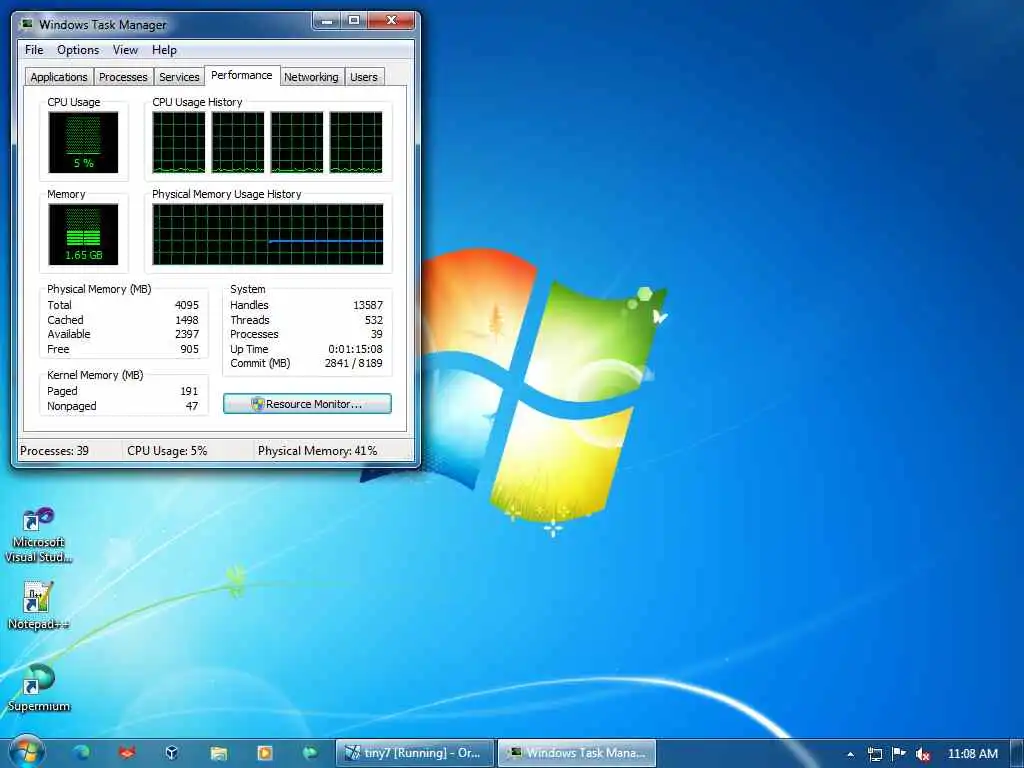Switch to the Applications tab
The width and height of the screenshot is (1024, 768).
point(59,77)
